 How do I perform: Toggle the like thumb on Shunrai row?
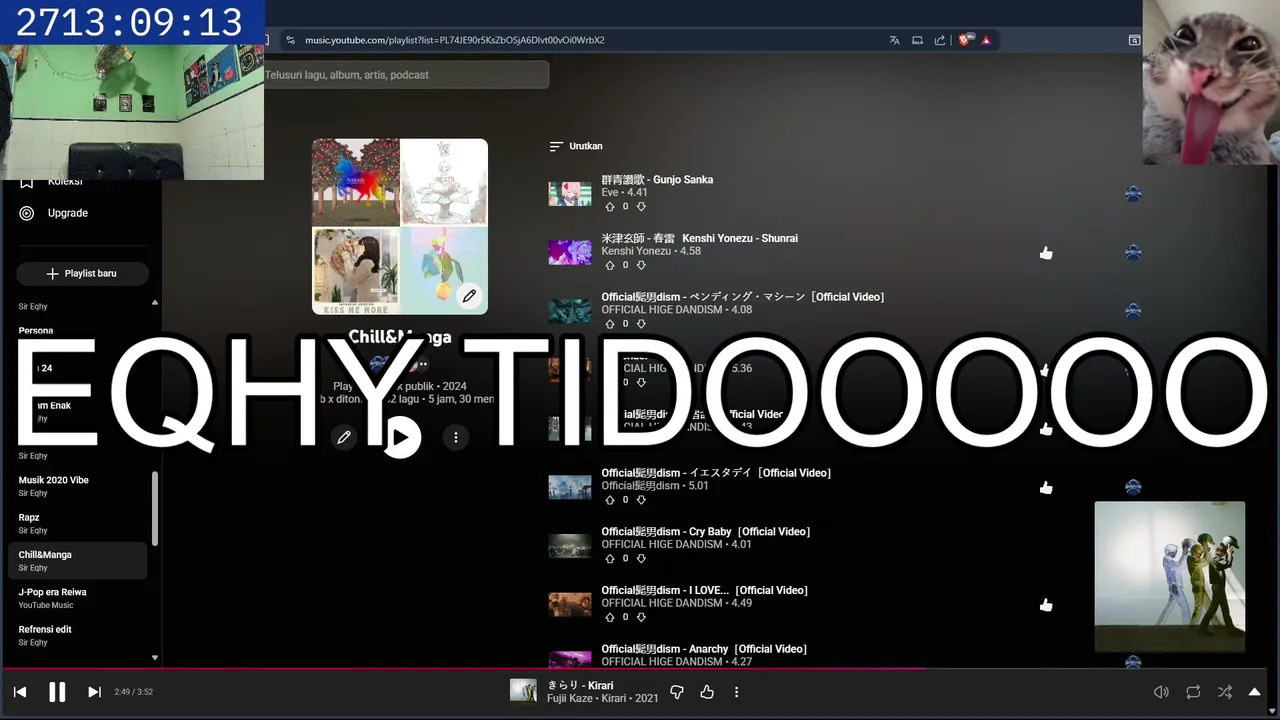tap(1046, 253)
